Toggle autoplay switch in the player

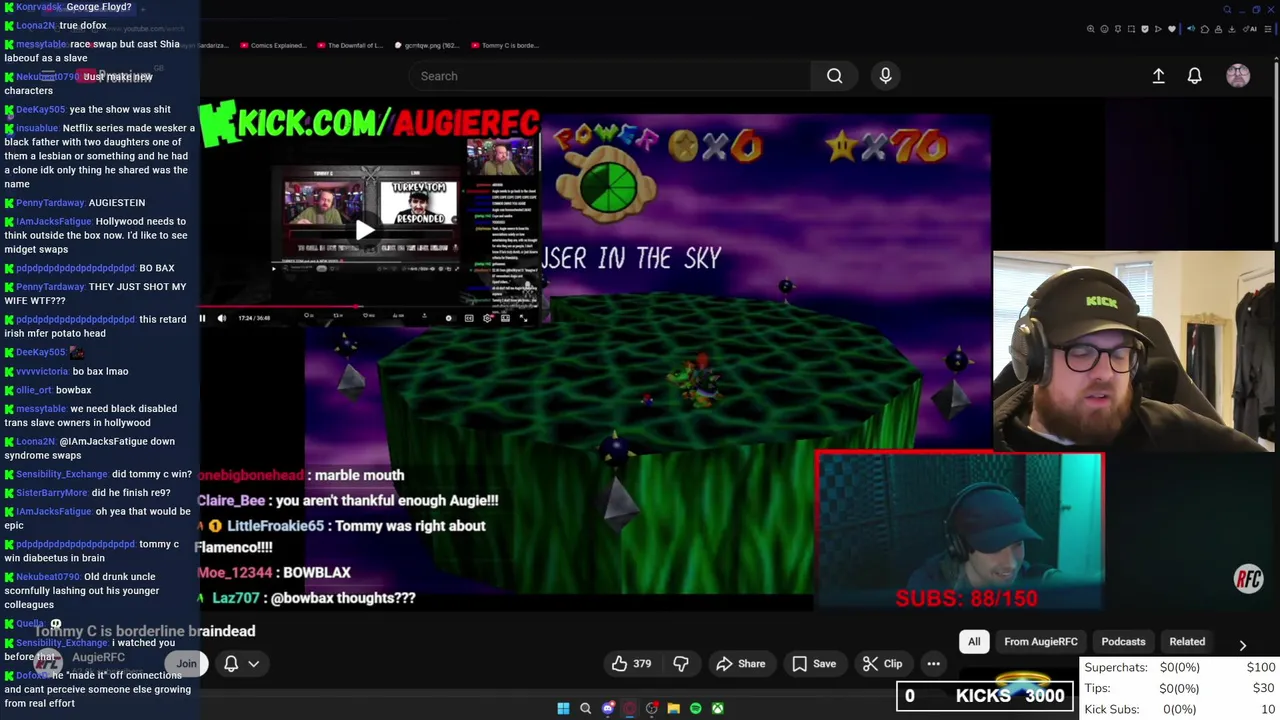point(450,318)
